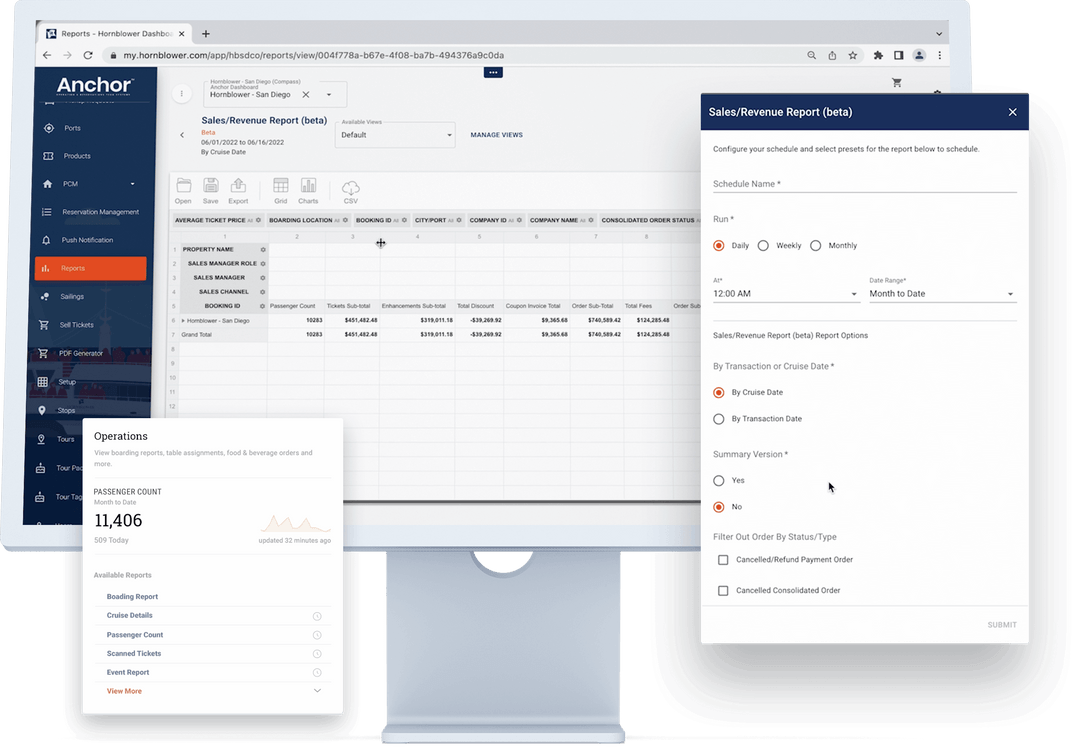Image resolution: width=1080 pixels, height=747 pixels.
Task: Open the Boarding Report link
Action: [132, 596]
